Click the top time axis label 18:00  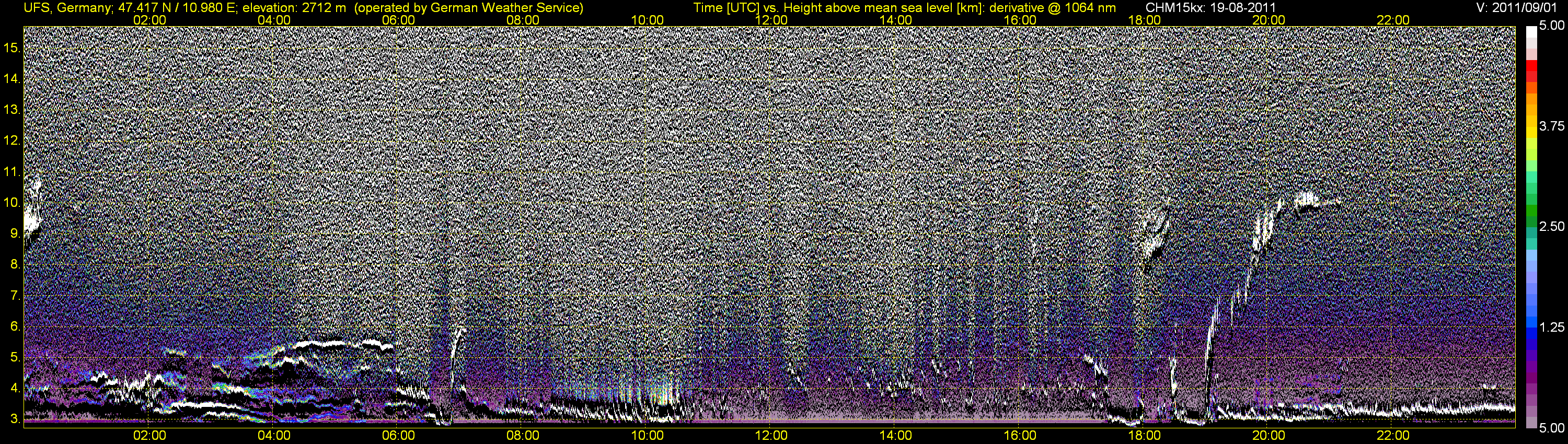(x=1144, y=20)
